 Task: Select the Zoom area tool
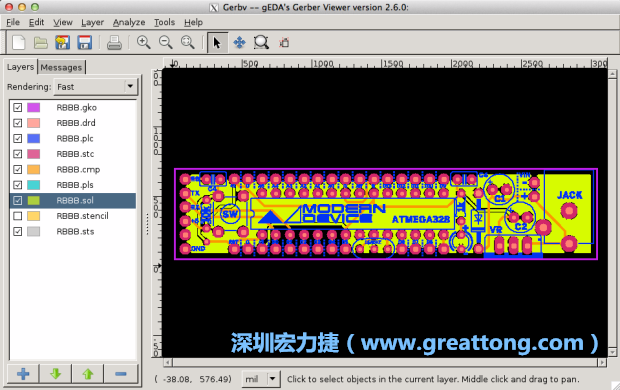261,42
